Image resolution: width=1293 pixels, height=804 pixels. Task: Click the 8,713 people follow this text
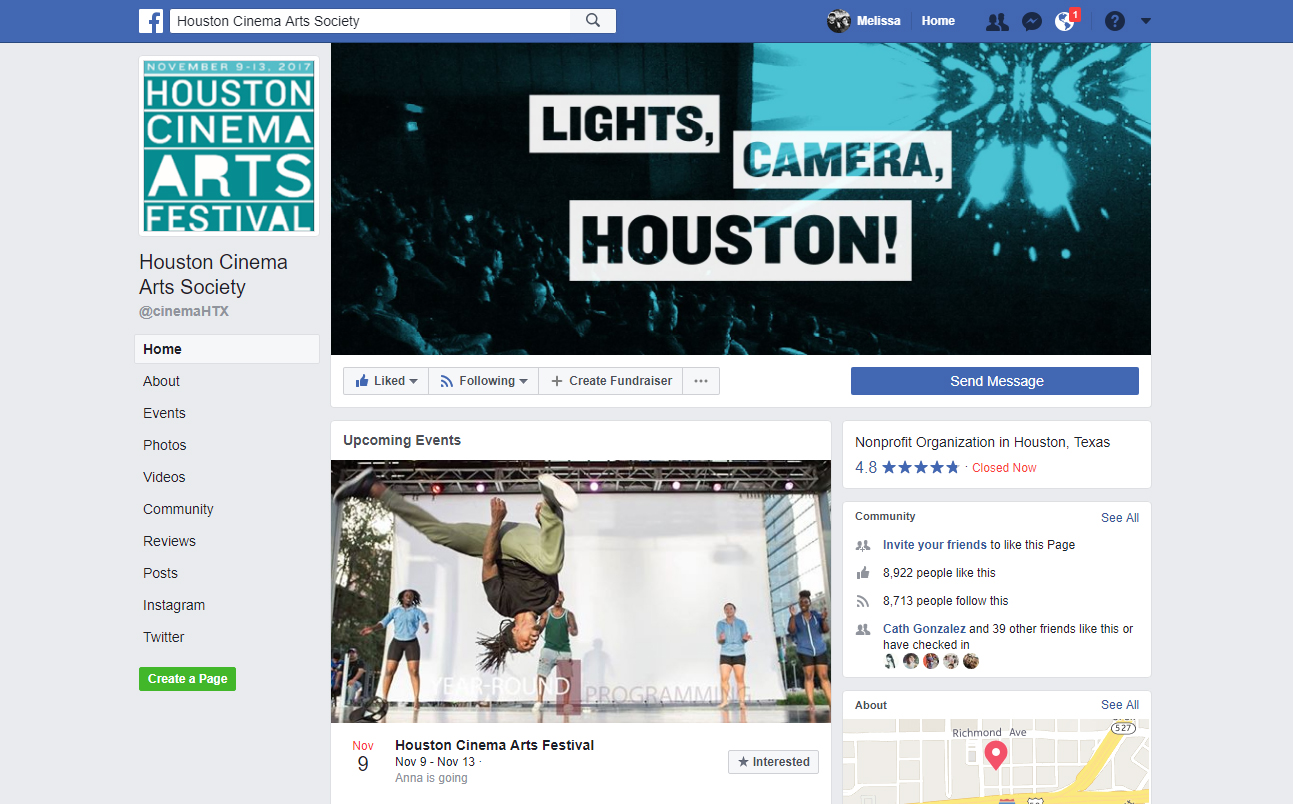(x=945, y=601)
